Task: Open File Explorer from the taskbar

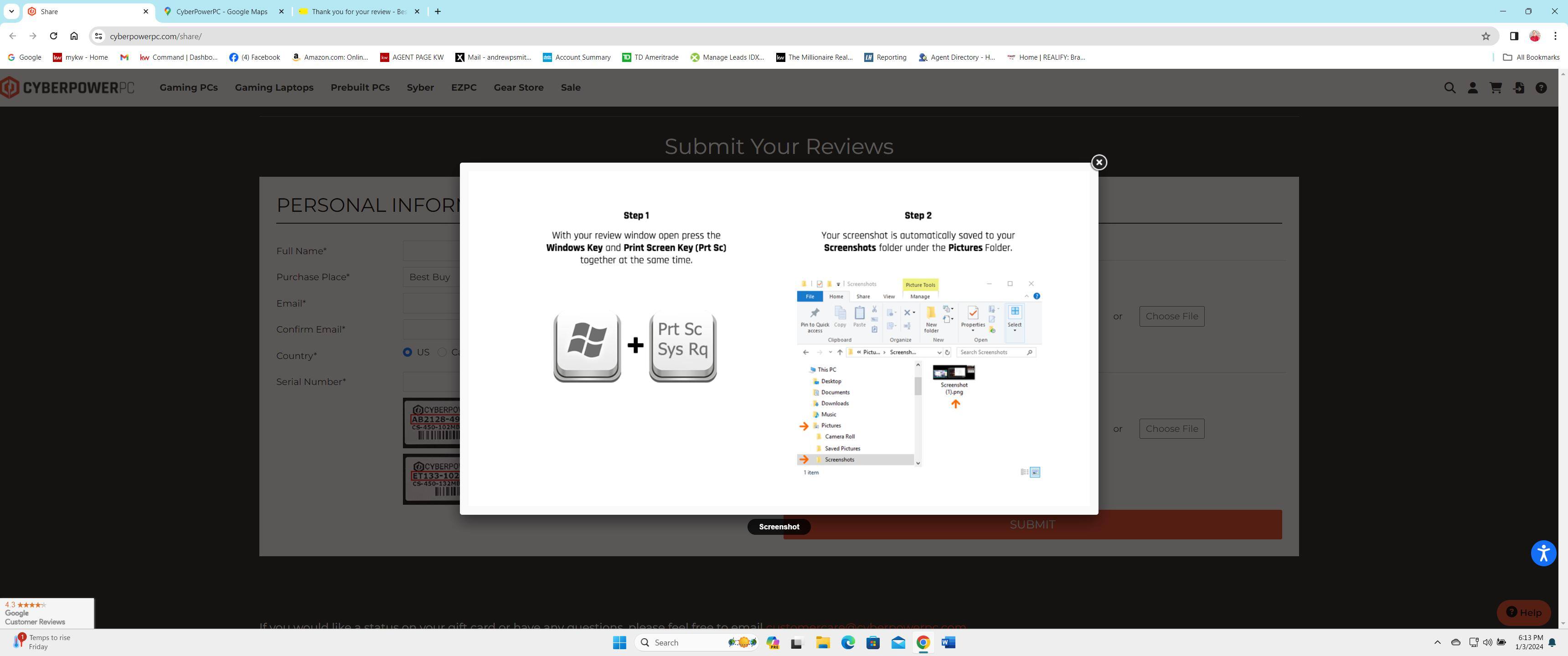Action: (x=822, y=642)
